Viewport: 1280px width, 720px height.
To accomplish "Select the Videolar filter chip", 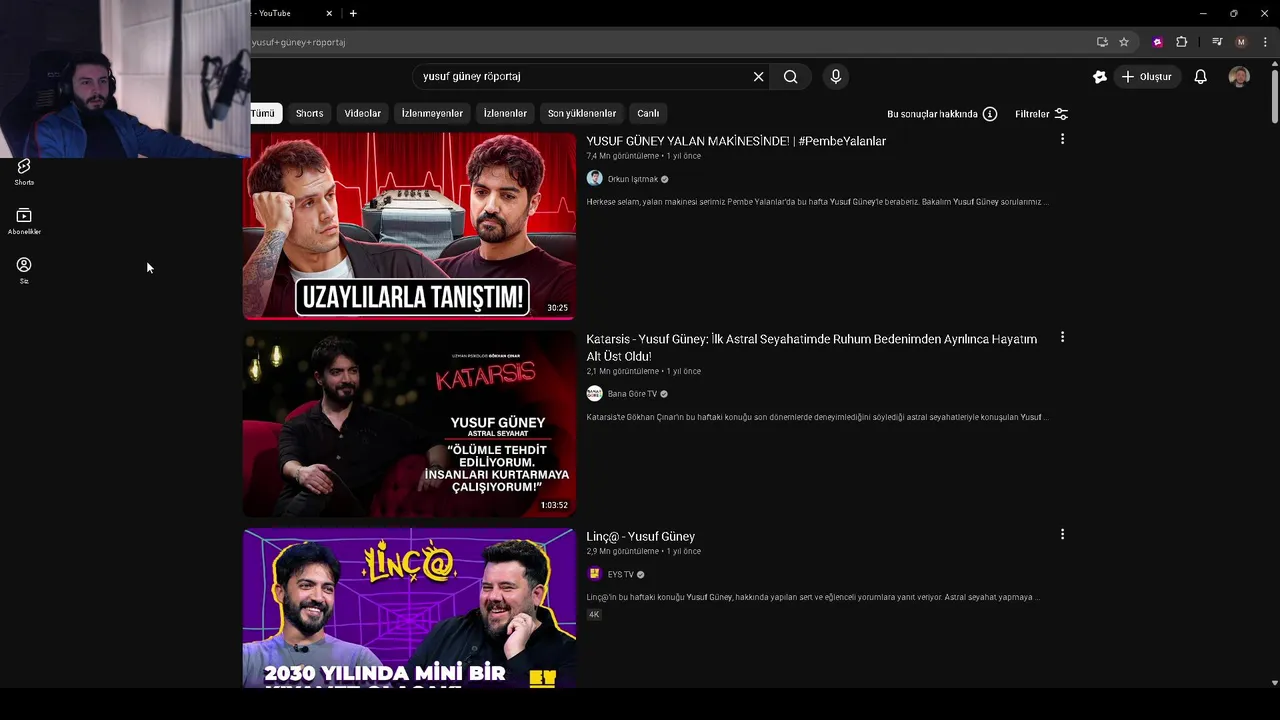I will (363, 113).
